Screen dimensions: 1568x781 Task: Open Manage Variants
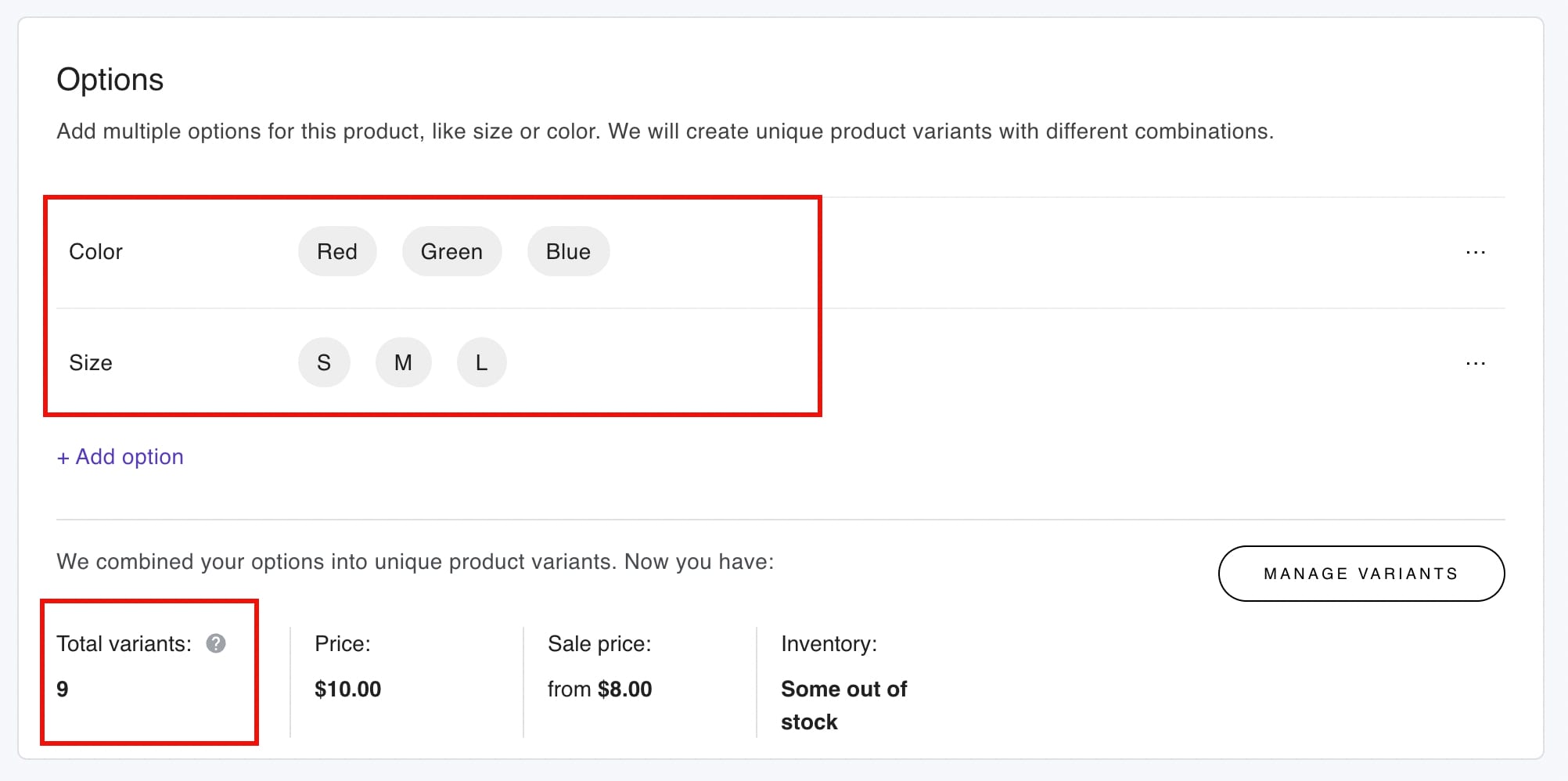(x=1360, y=573)
